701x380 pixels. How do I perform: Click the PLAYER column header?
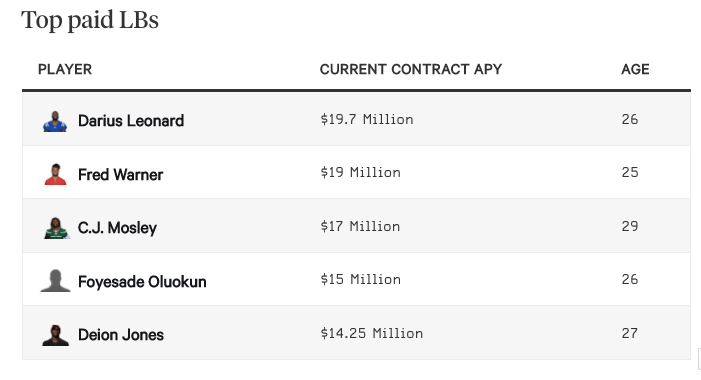click(x=65, y=69)
